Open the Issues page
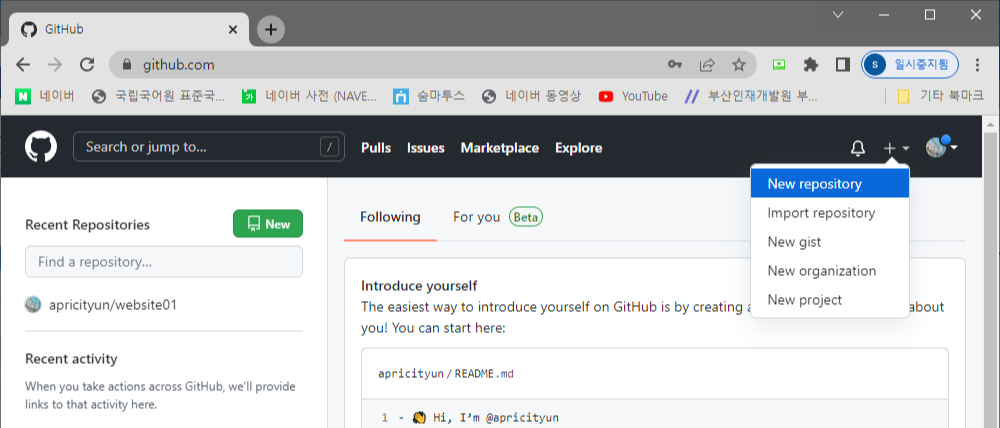 click(x=425, y=148)
